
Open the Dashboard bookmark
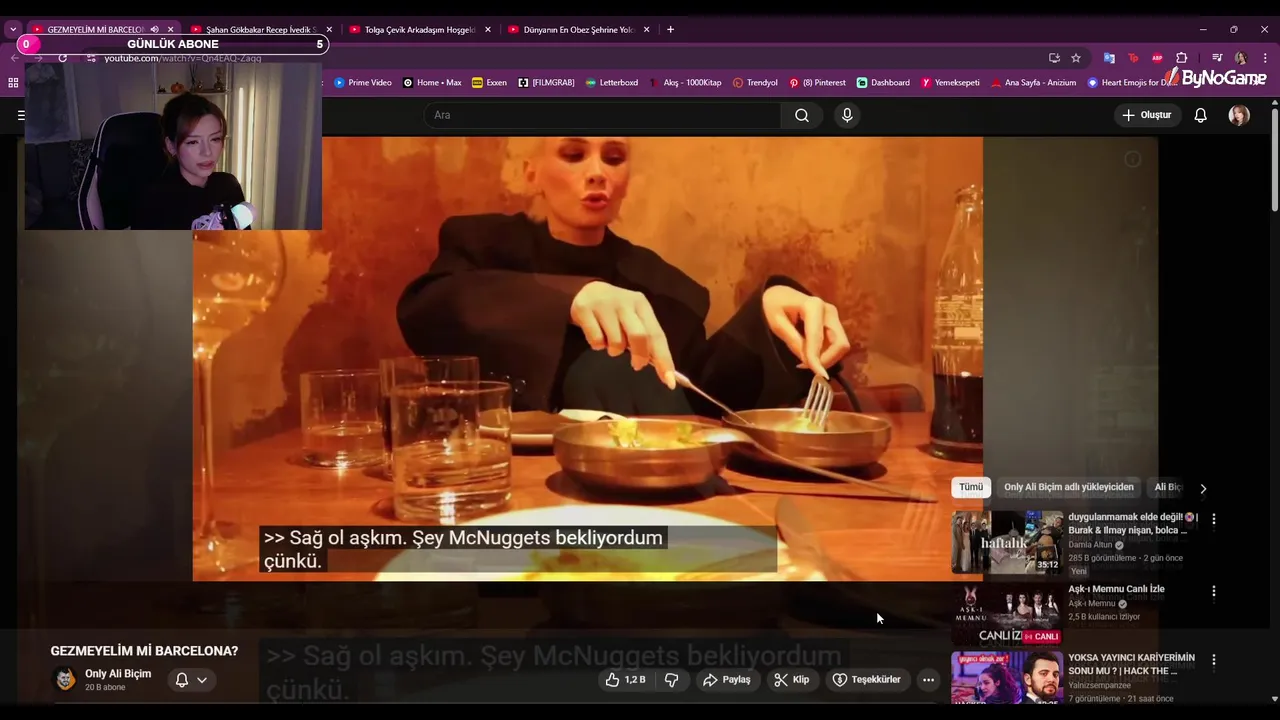click(883, 83)
